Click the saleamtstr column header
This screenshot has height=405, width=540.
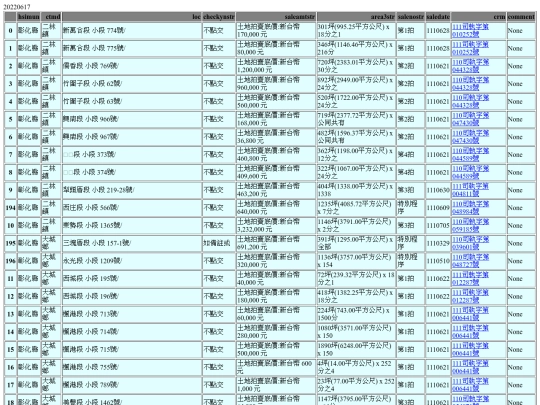click(276, 17)
